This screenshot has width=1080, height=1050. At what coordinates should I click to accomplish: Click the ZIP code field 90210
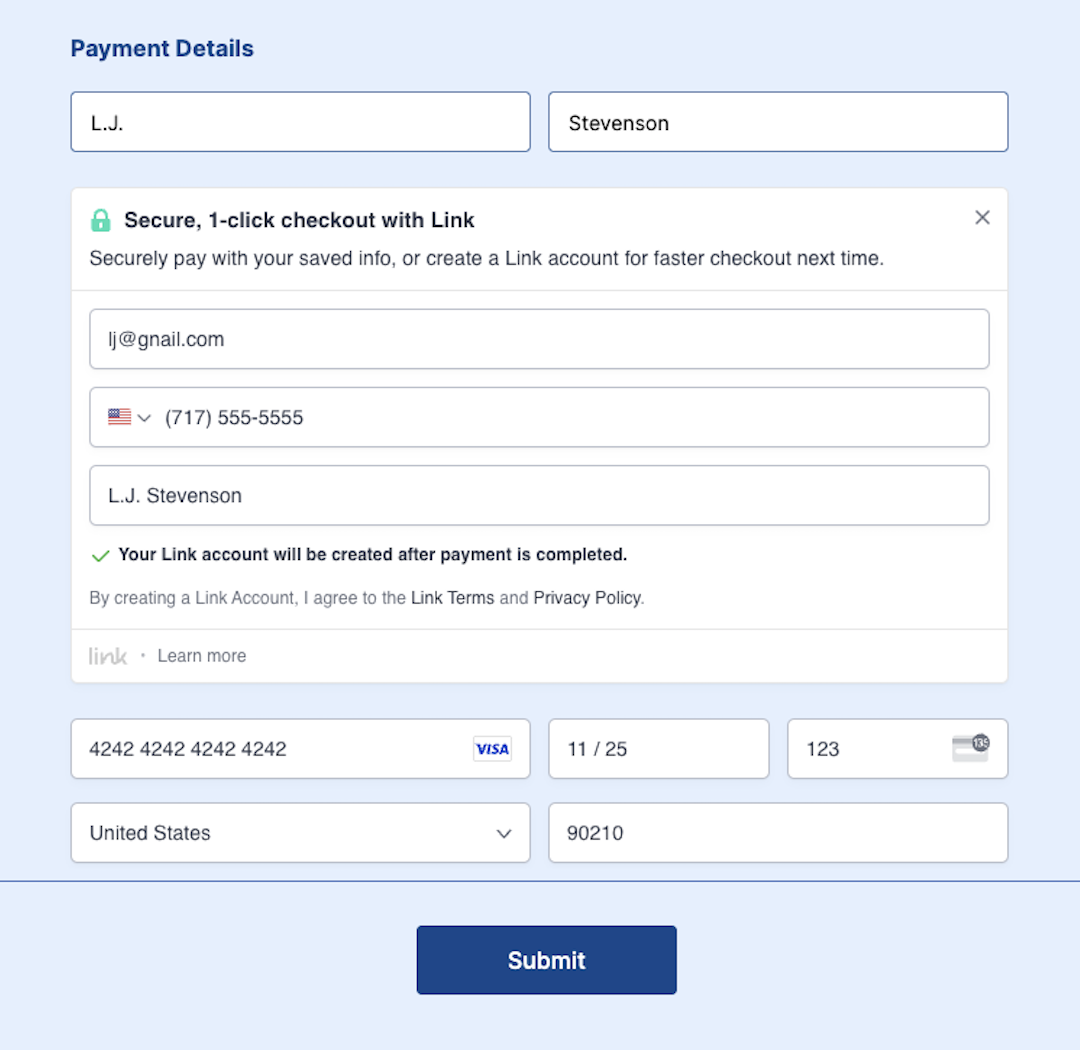click(x=778, y=833)
